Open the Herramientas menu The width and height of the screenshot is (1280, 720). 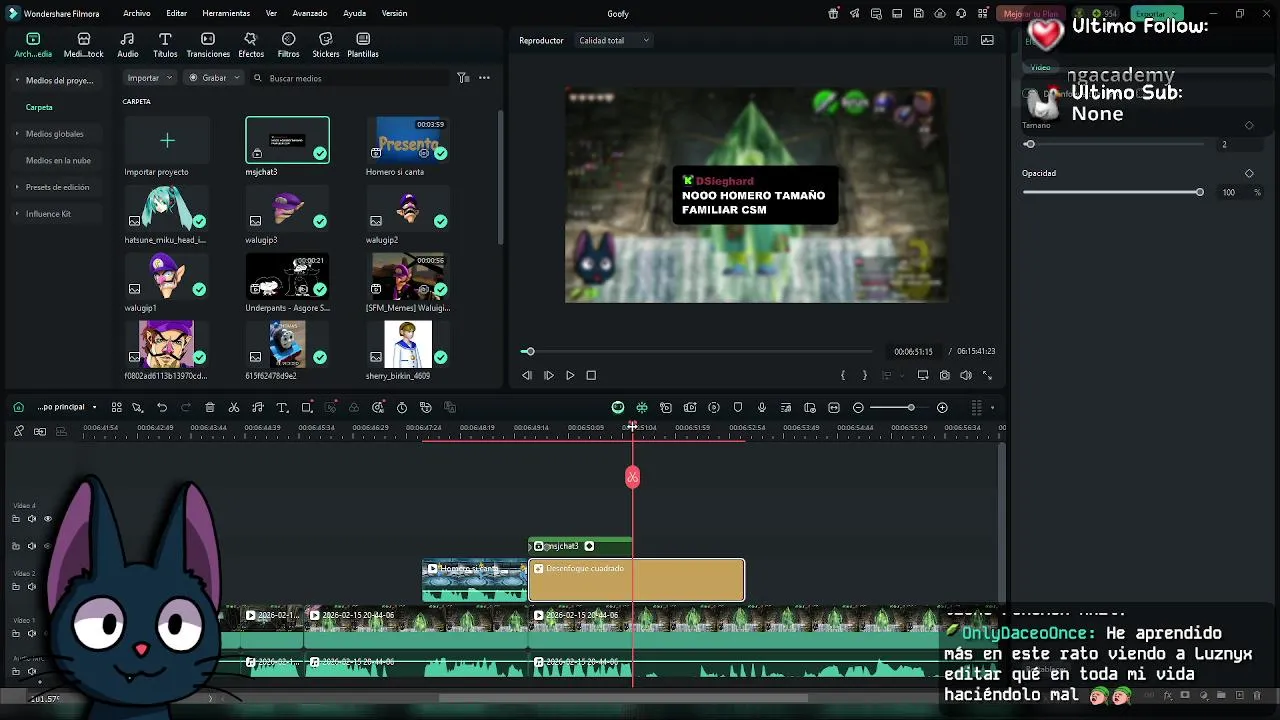(x=226, y=14)
